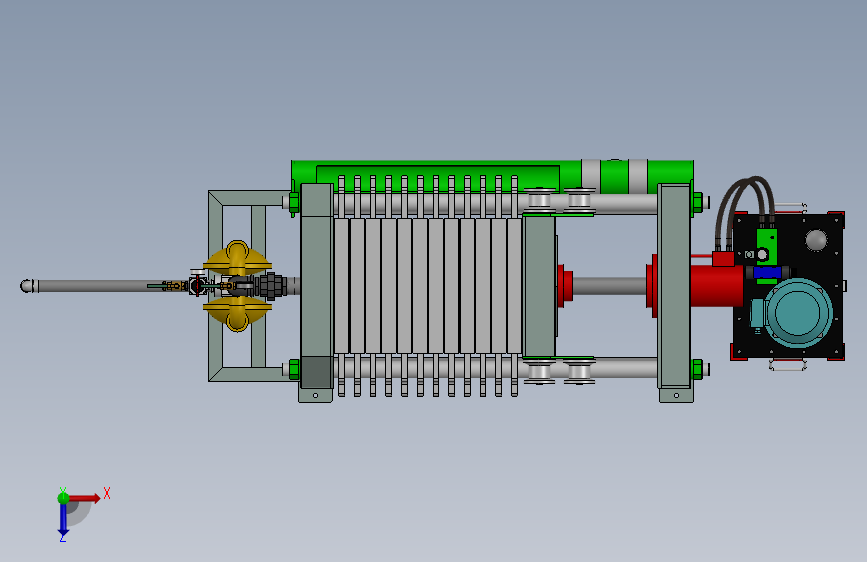867x562 pixels.
Task: Select the gray piston rod between the red flanges
Action: coord(609,286)
